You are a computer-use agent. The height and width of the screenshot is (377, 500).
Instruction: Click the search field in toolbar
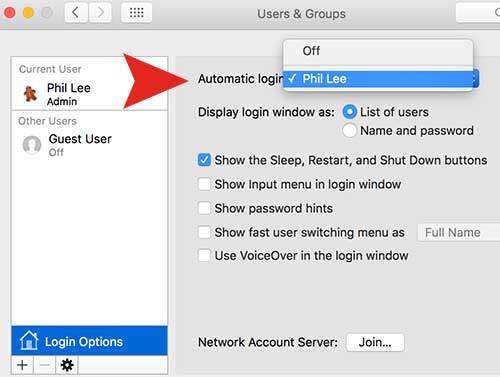point(478,13)
